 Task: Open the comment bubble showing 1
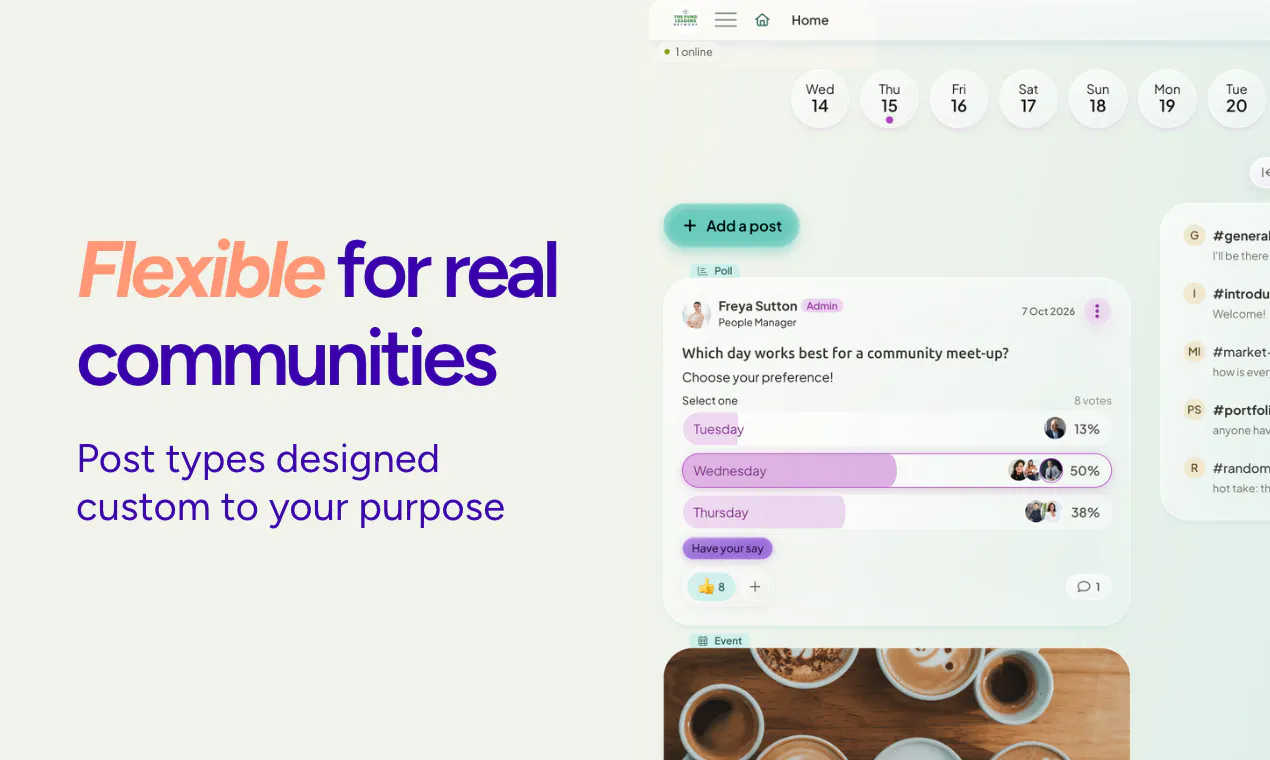pyautogui.click(x=1089, y=587)
